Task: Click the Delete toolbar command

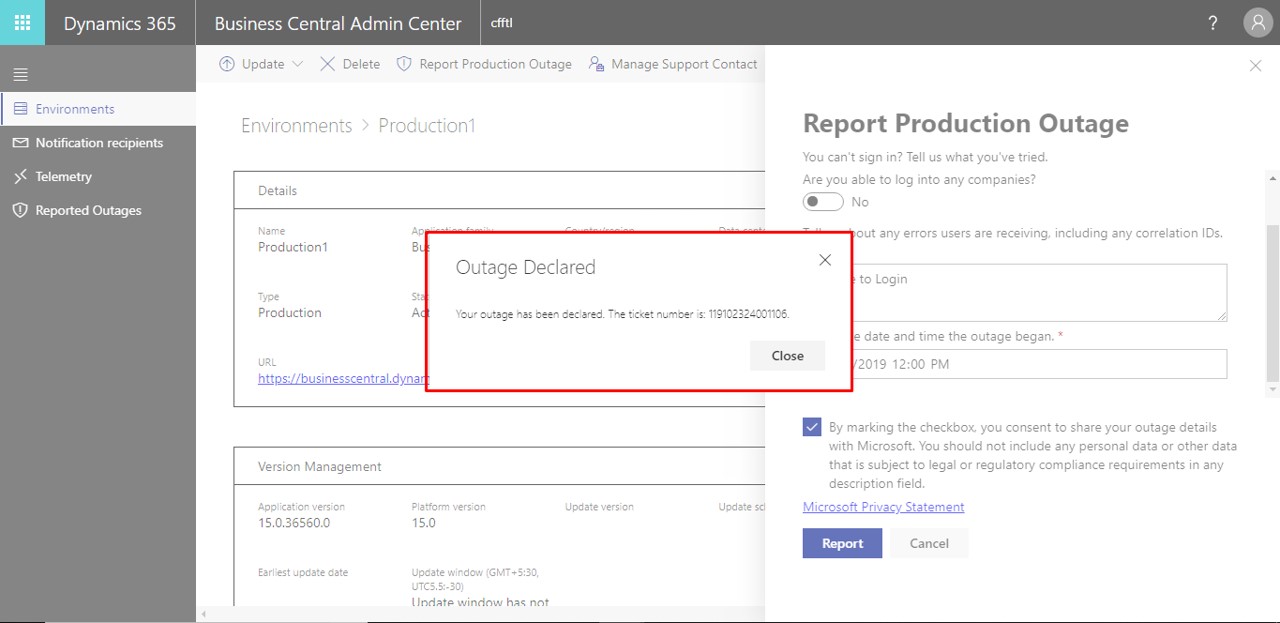Action: click(x=350, y=64)
